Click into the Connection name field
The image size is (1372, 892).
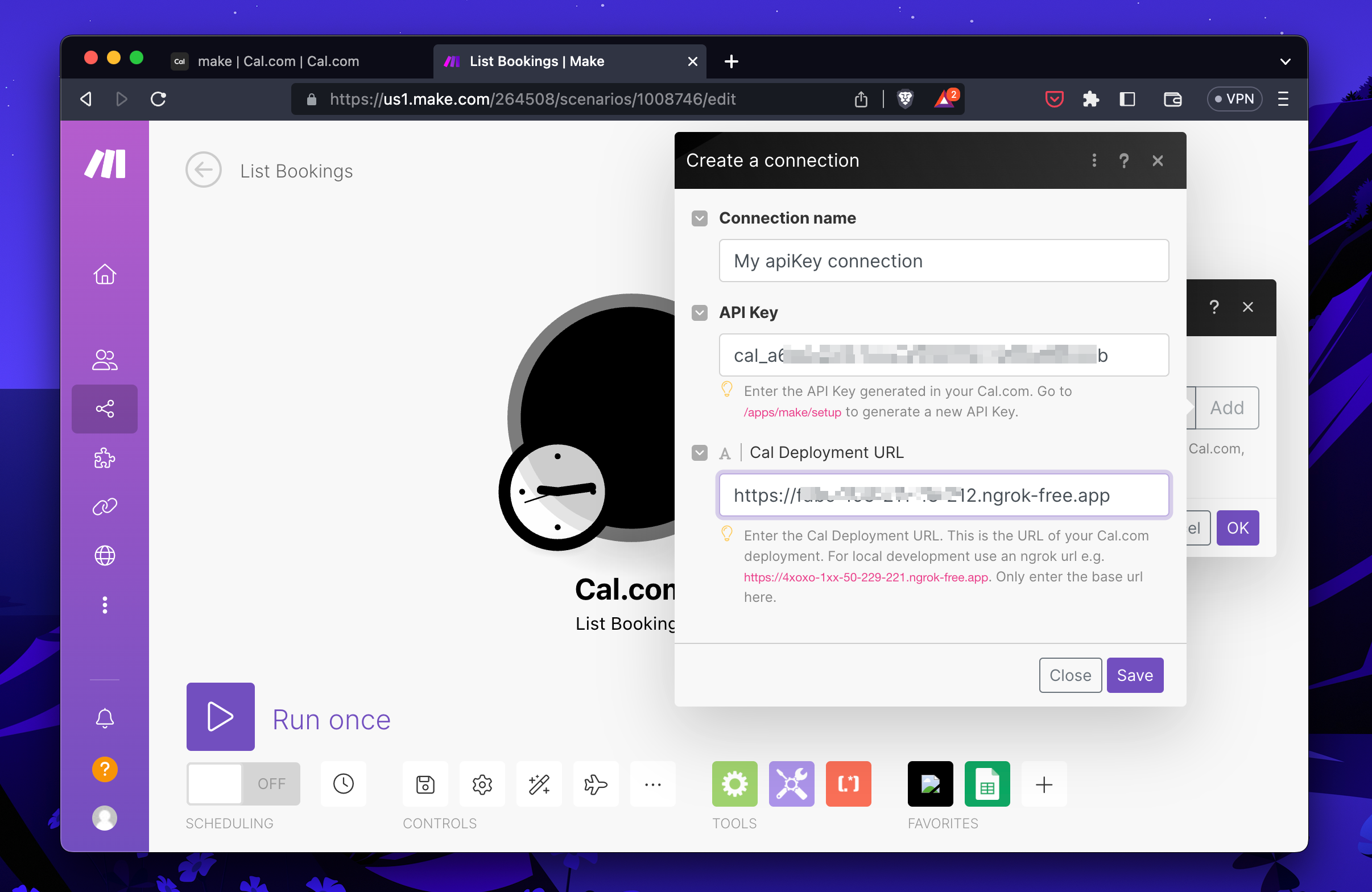pyautogui.click(x=943, y=261)
